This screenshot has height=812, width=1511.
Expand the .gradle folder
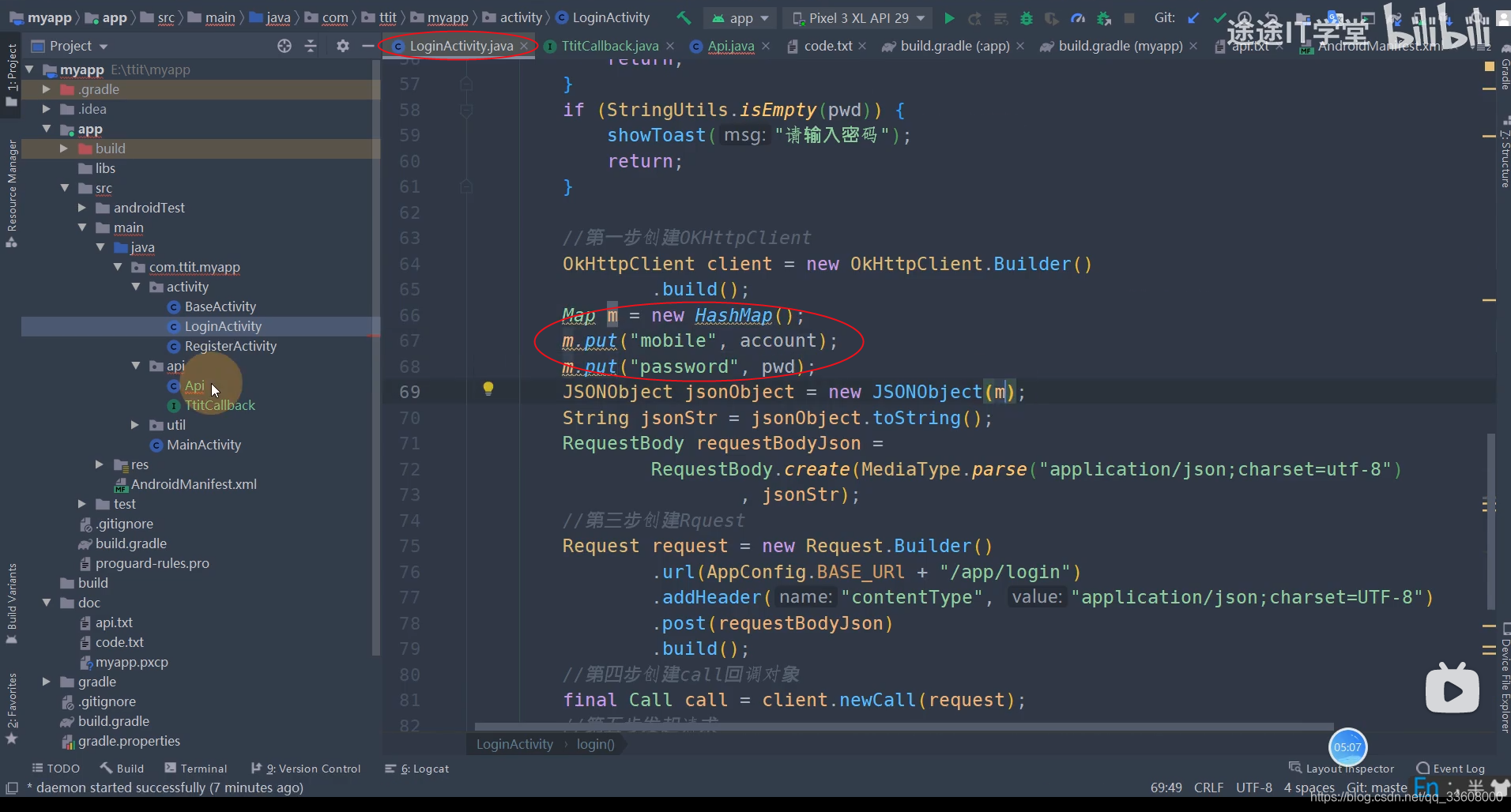point(47,89)
